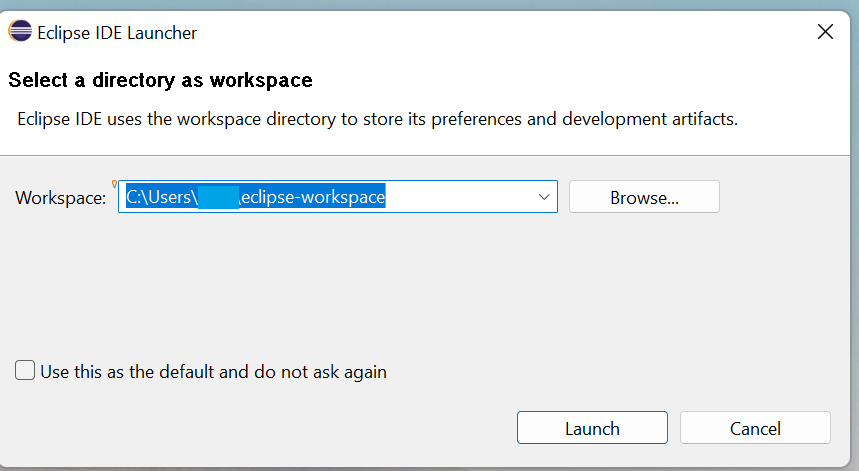Click the content assist indicator beside Workspace field

tap(115, 183)
